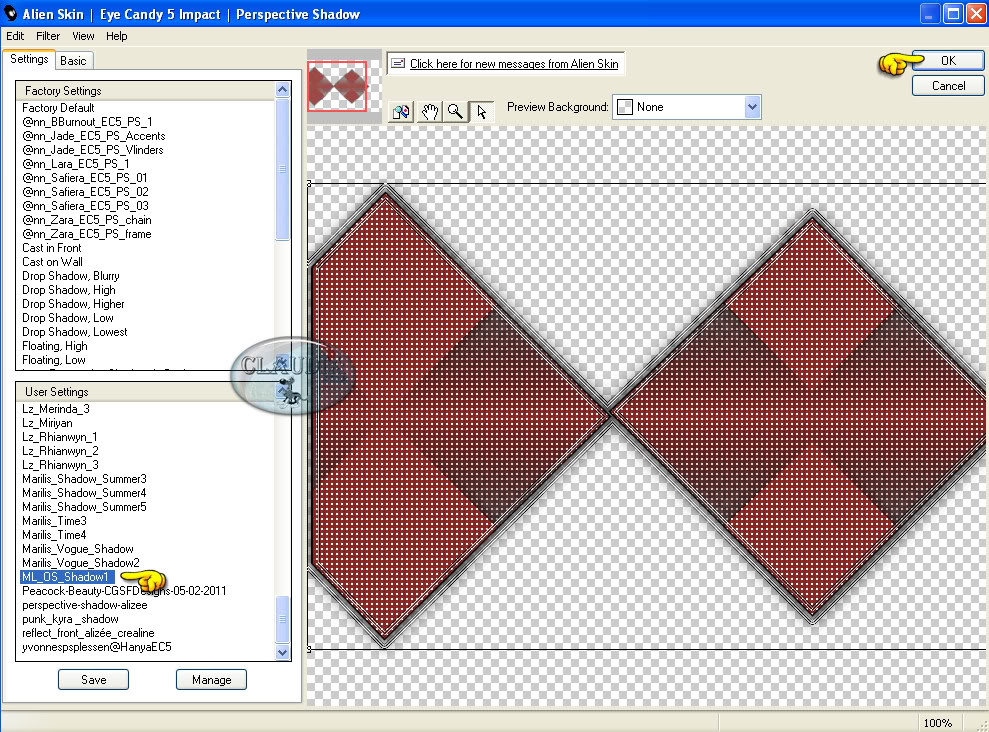Select @nn_Jade_EC5_PS_Accents preset
Image resolution: width=989 pixels, height=732 pixels.
coord(93,136)
